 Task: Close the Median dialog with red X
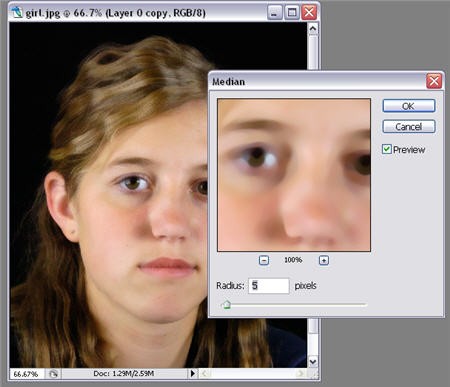click(x=434, y=81)
